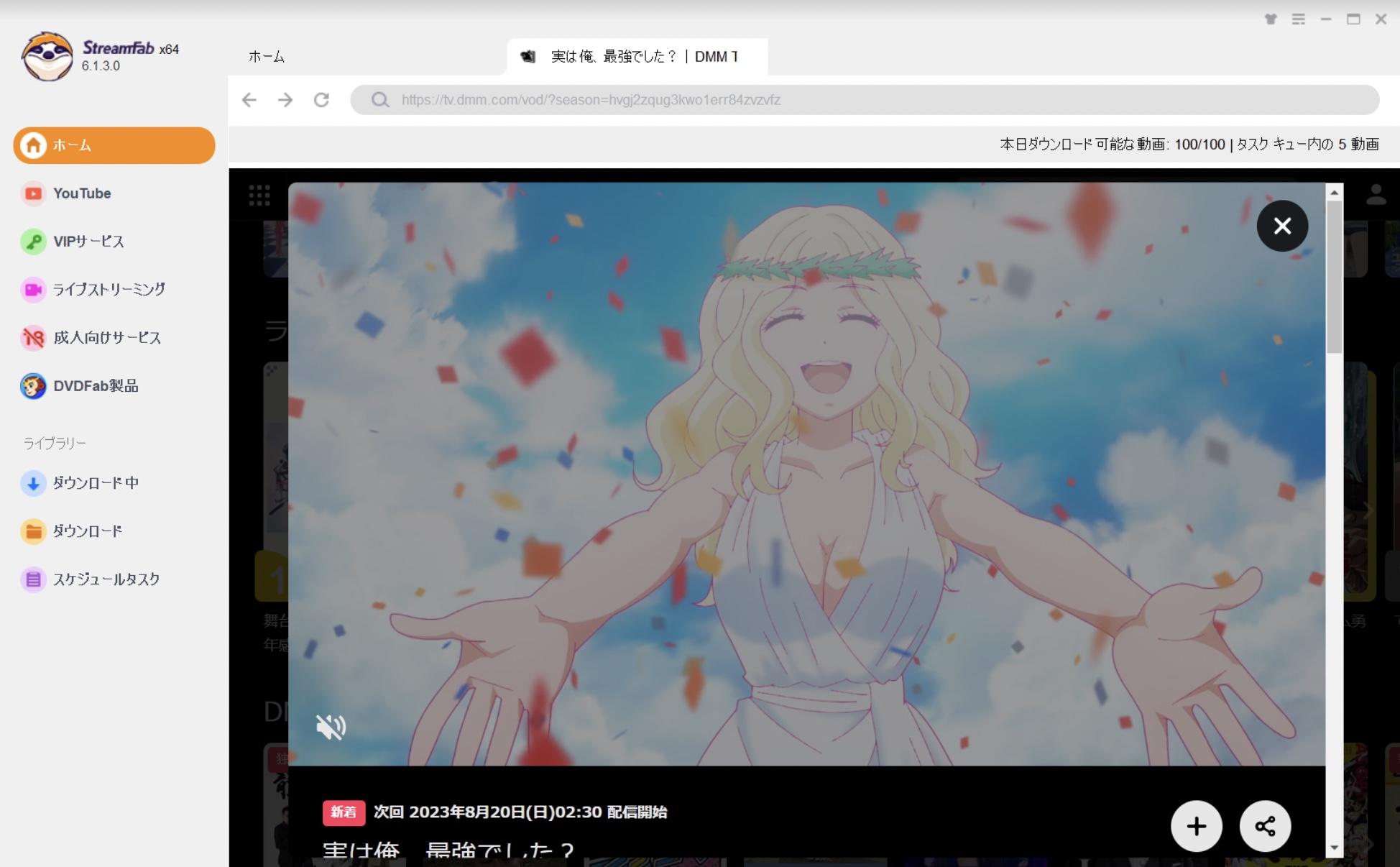Click the home icon in sidebar
1400x867 pixels.
click(33, 145)
